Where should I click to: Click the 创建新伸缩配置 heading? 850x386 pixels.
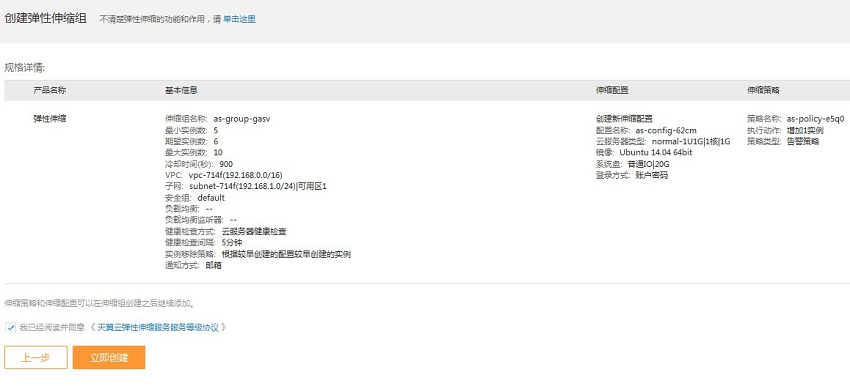624,119
